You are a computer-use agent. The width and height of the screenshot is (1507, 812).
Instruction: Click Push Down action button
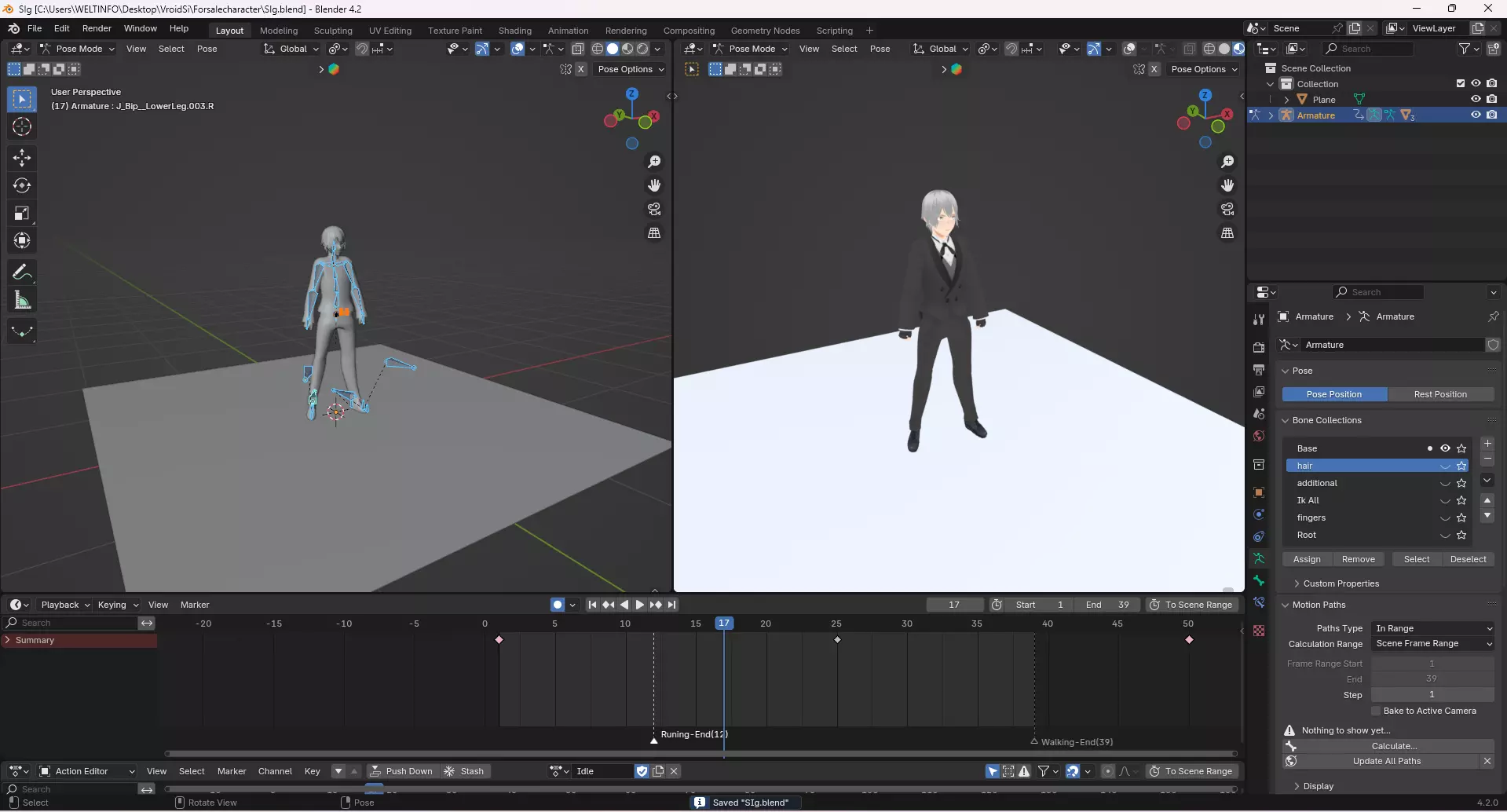point(401,771)
